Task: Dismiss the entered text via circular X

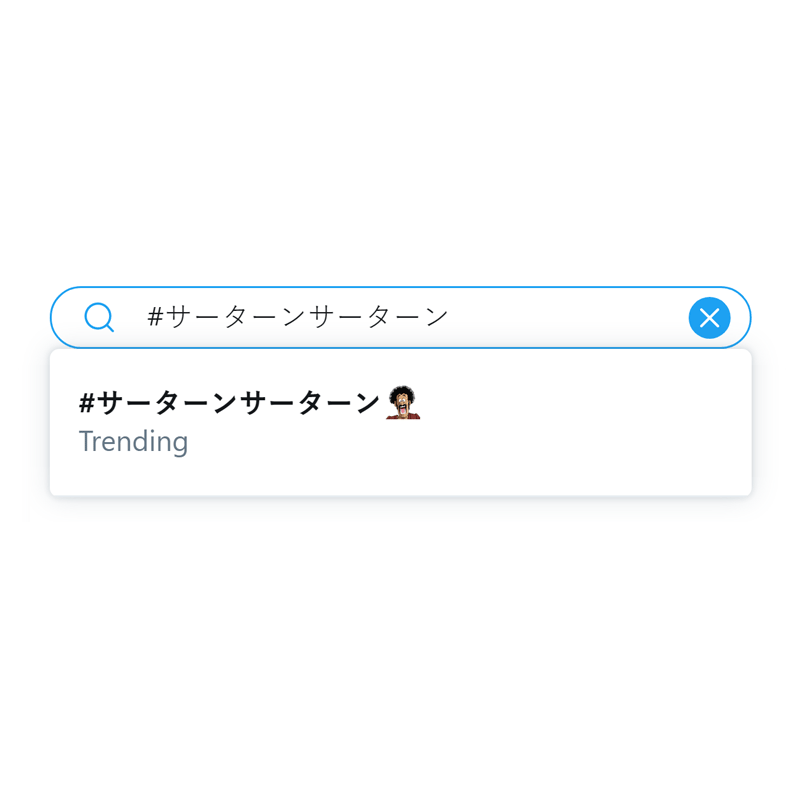Action: (x=709, y=318)
